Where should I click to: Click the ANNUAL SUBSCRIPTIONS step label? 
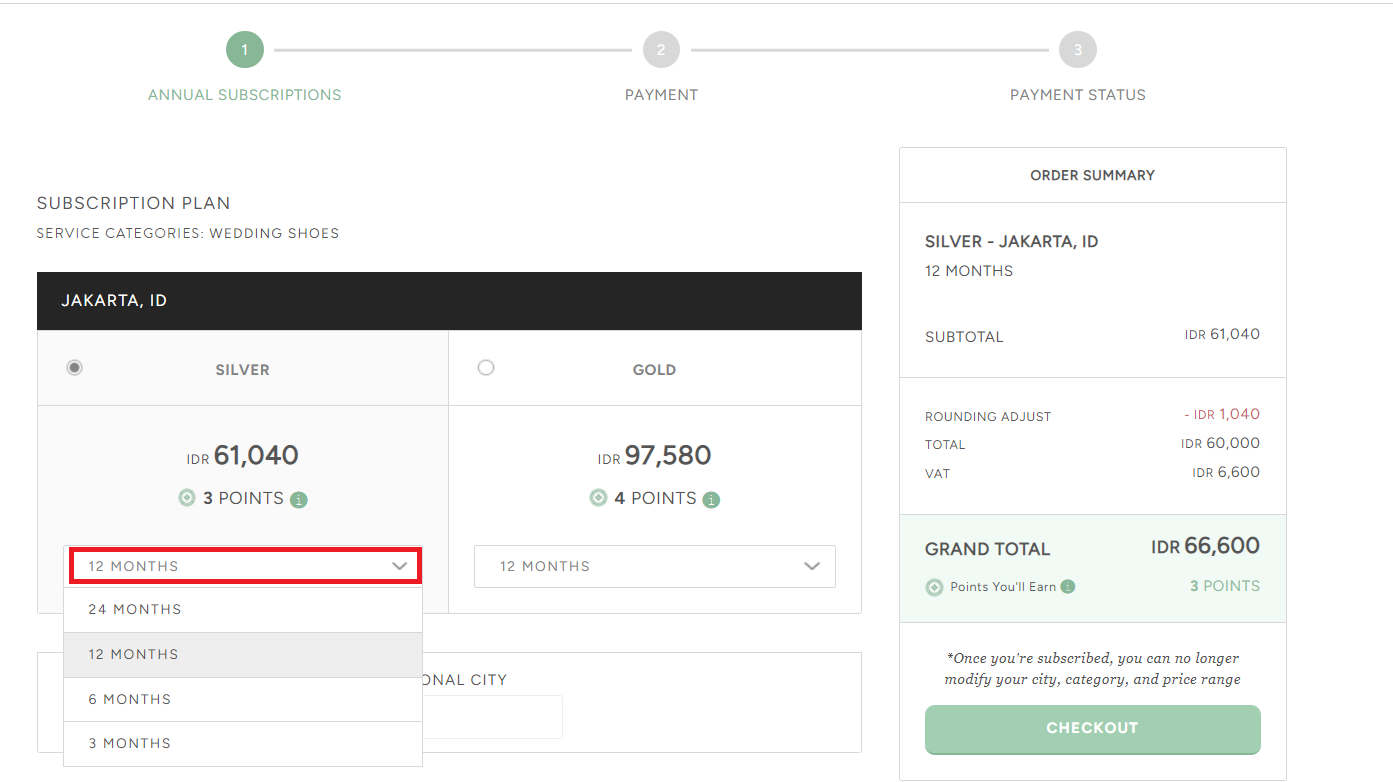pos(245,95)
